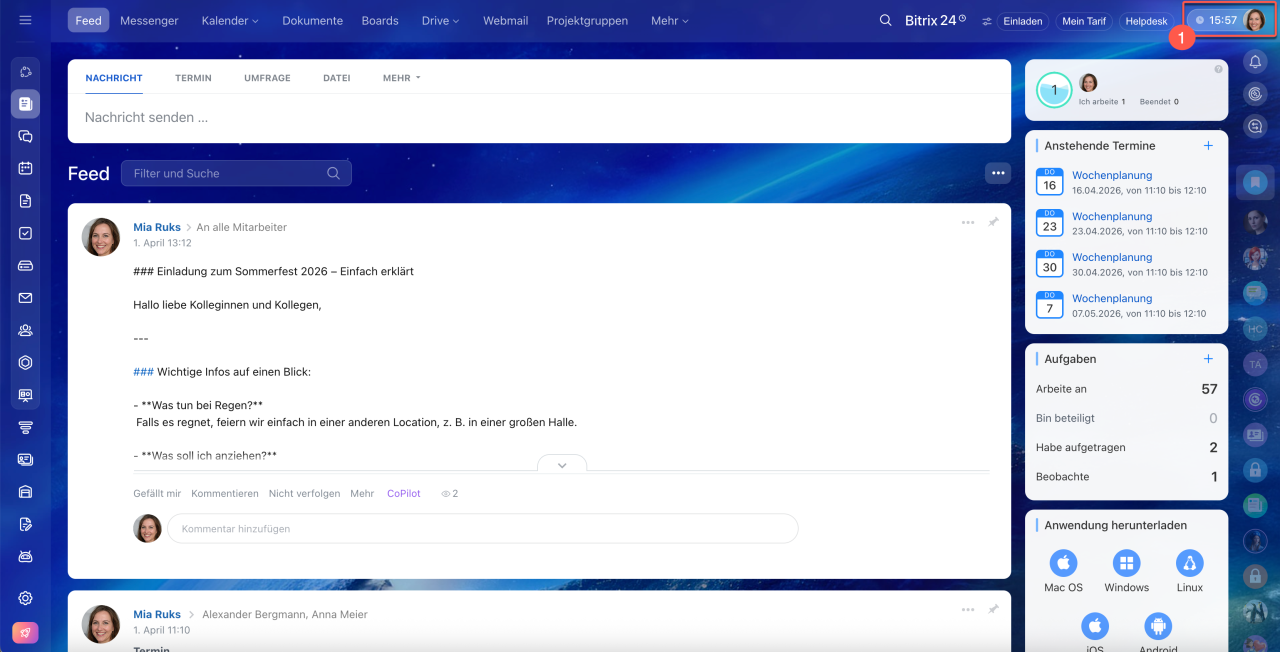Switch to the Umfrage tab
This screenshot has height=652, width=1280.
[267, 78]
